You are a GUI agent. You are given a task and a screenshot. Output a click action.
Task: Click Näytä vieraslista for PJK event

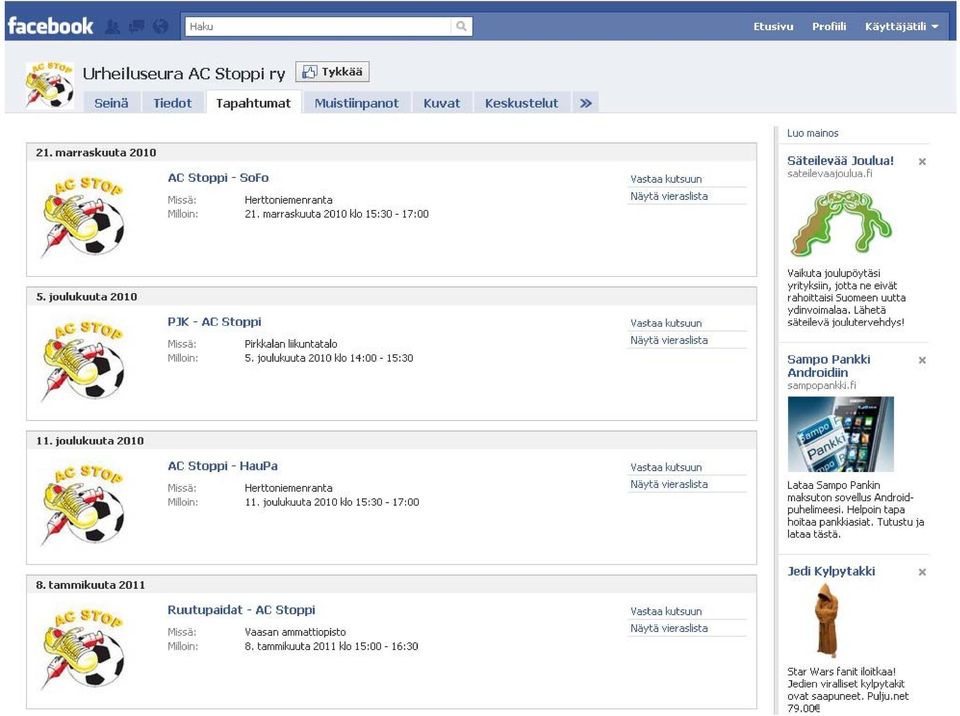(x=669, y=340)
